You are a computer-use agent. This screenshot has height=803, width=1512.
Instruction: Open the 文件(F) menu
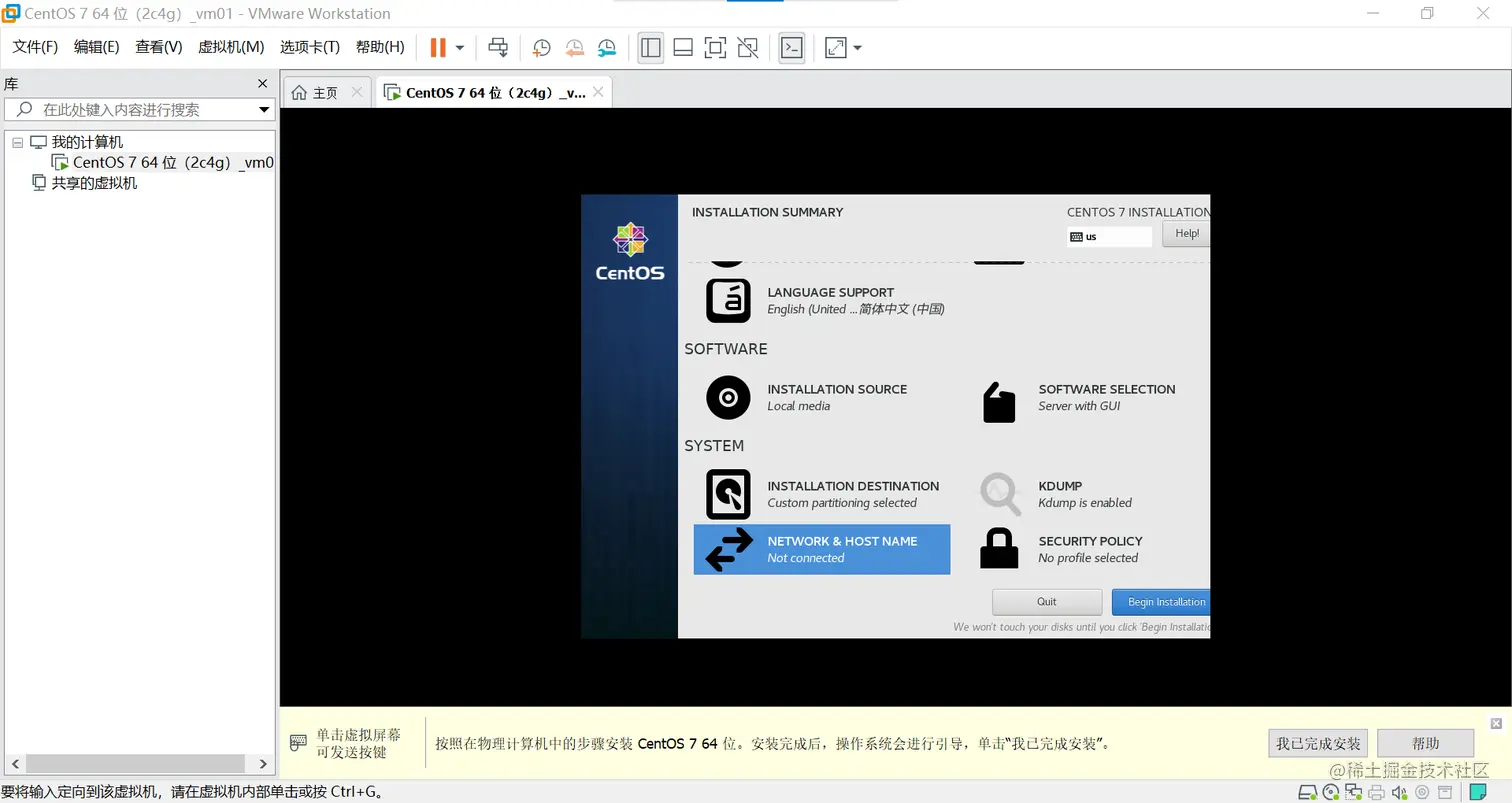click(35, 47)
